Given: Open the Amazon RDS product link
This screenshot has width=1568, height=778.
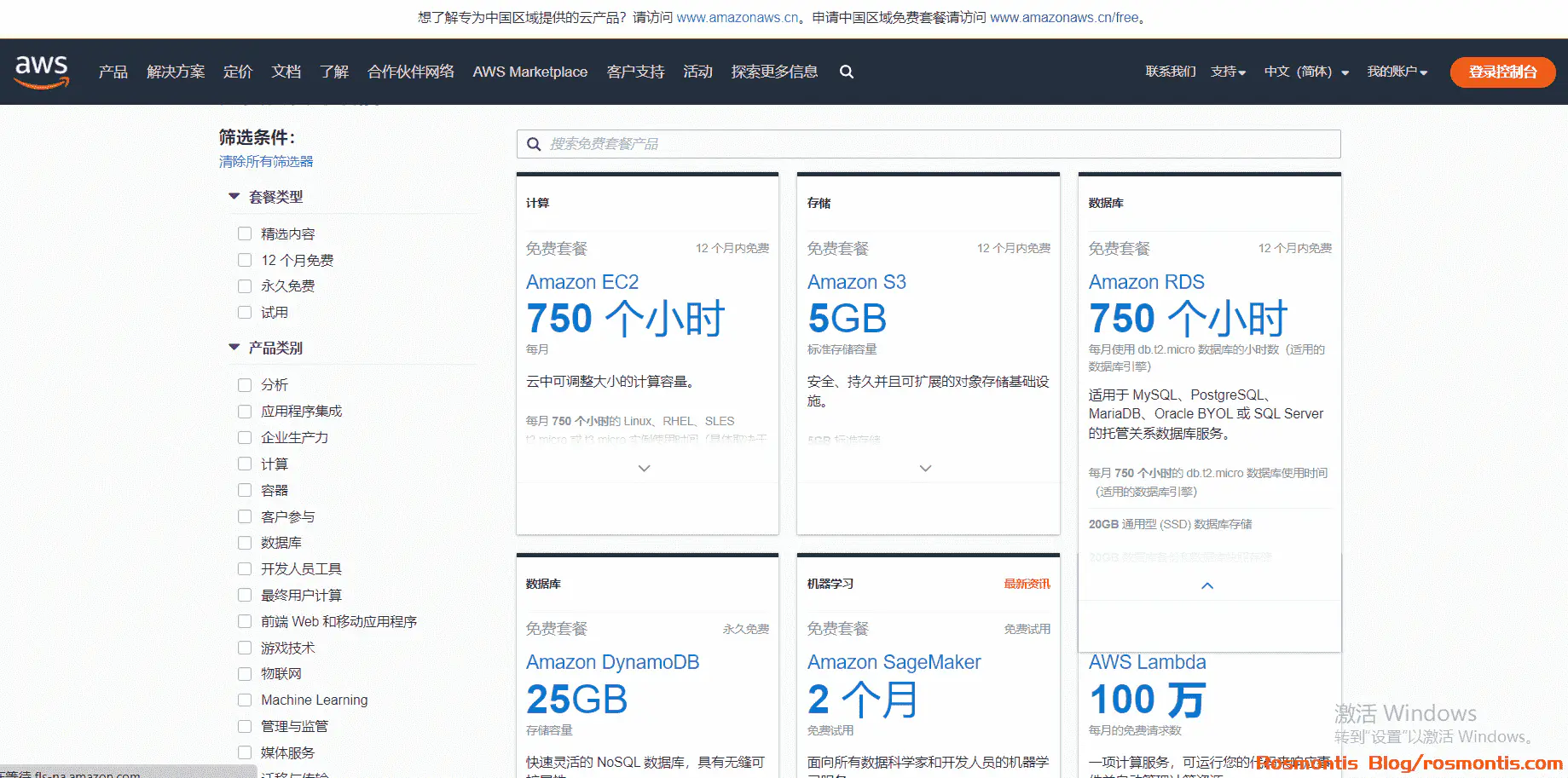Looking at the screenshot, I should [1147, 282].
